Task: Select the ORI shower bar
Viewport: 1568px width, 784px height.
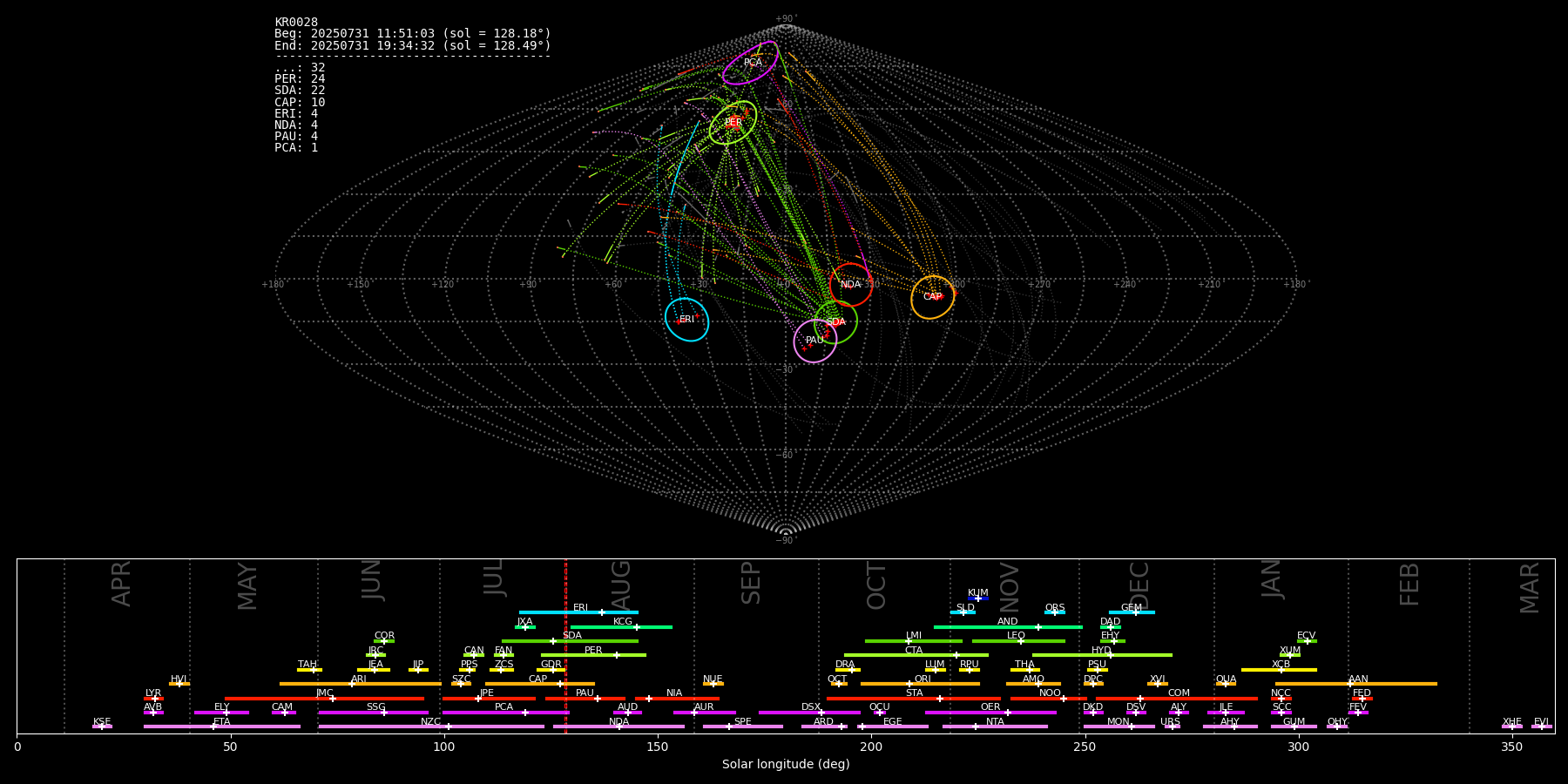Action: click(920, 684)
